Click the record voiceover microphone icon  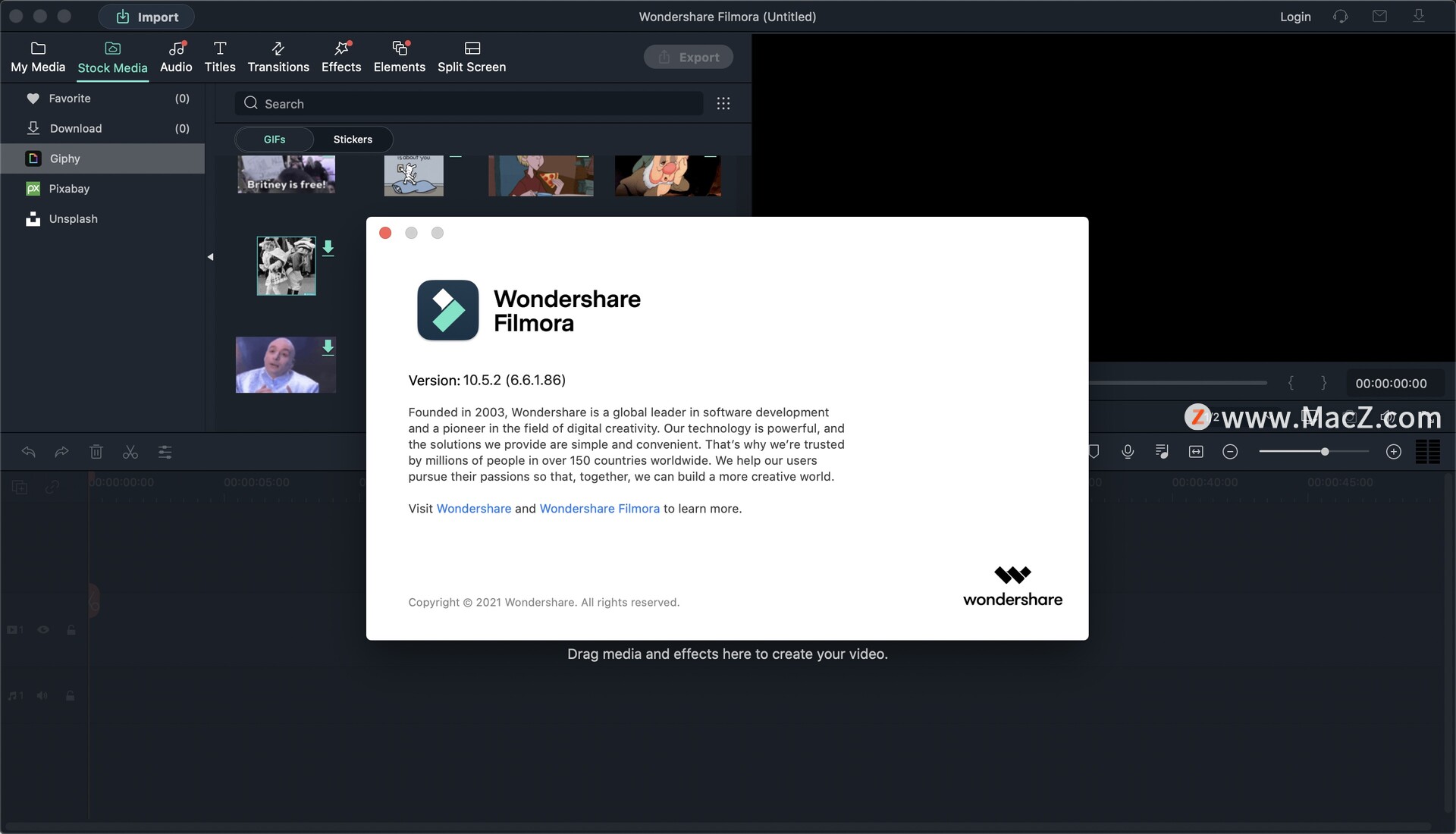[1128, 452]
